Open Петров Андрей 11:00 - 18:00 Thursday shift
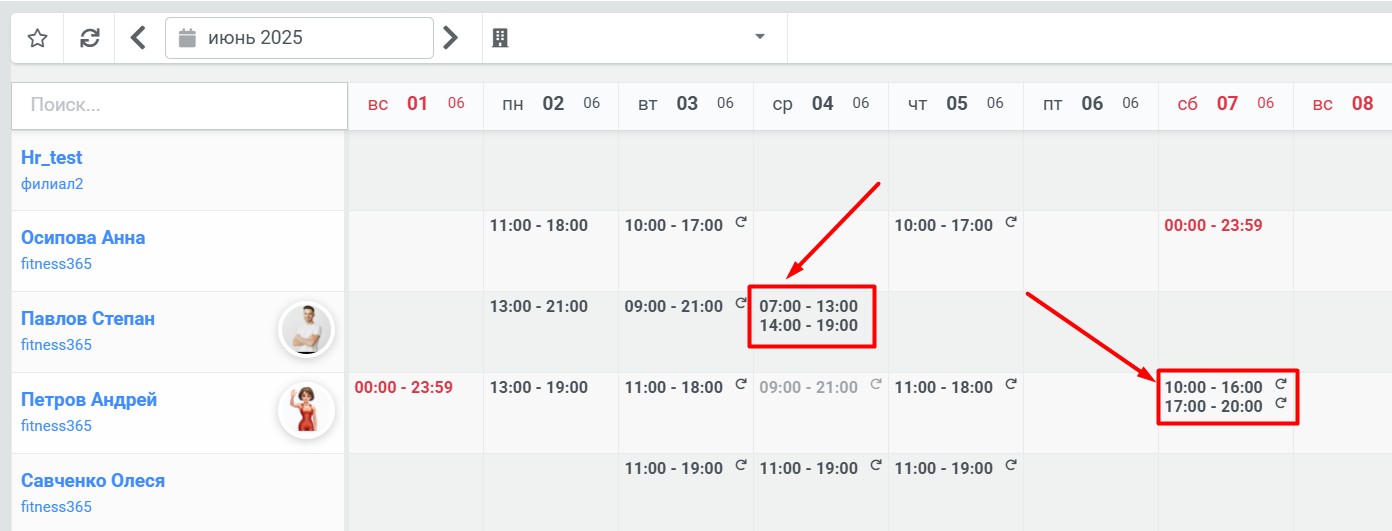Screen dimensions: 1392x531 944,387
